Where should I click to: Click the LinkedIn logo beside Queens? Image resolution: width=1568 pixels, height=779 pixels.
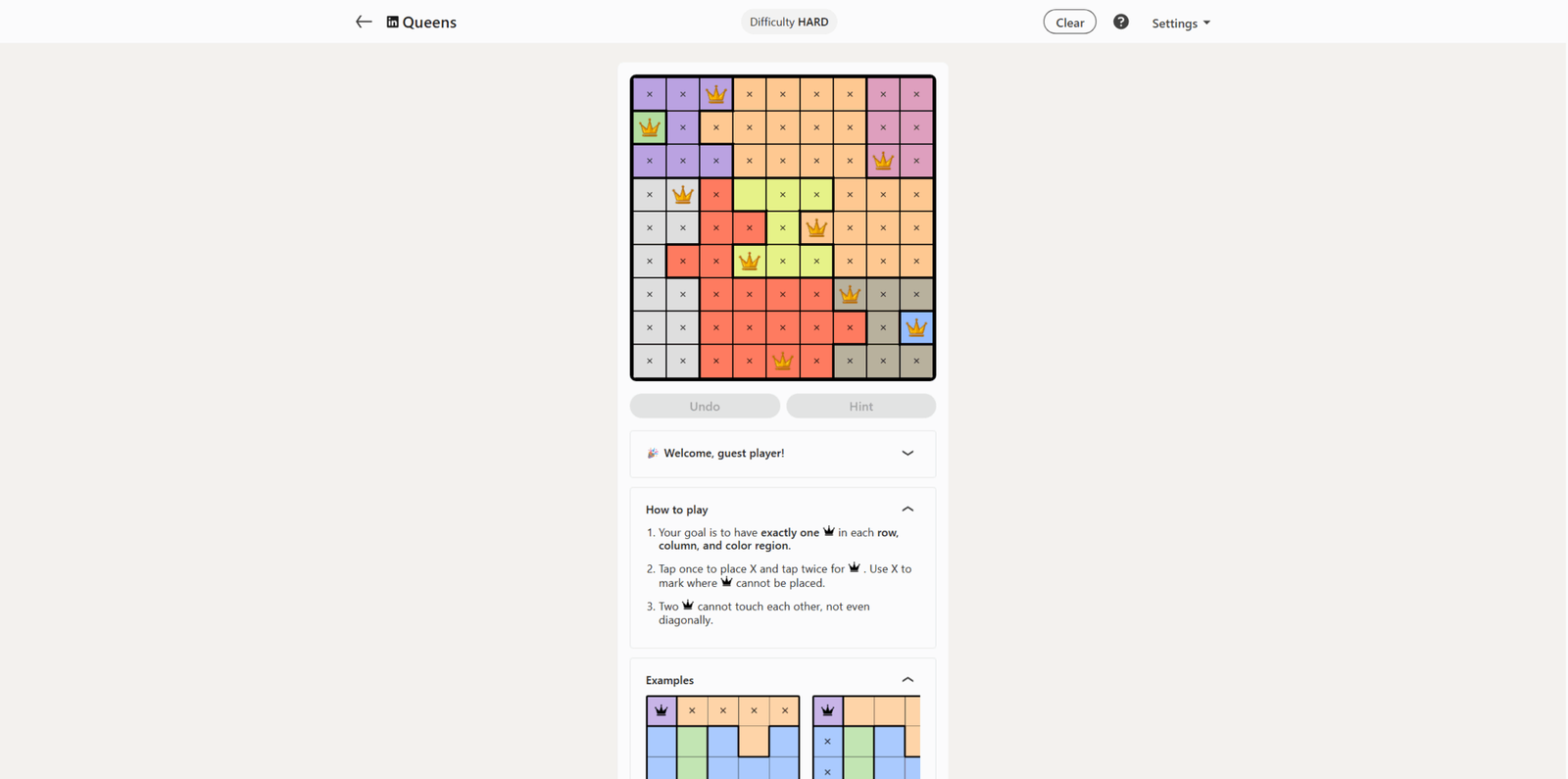point(392,22)
